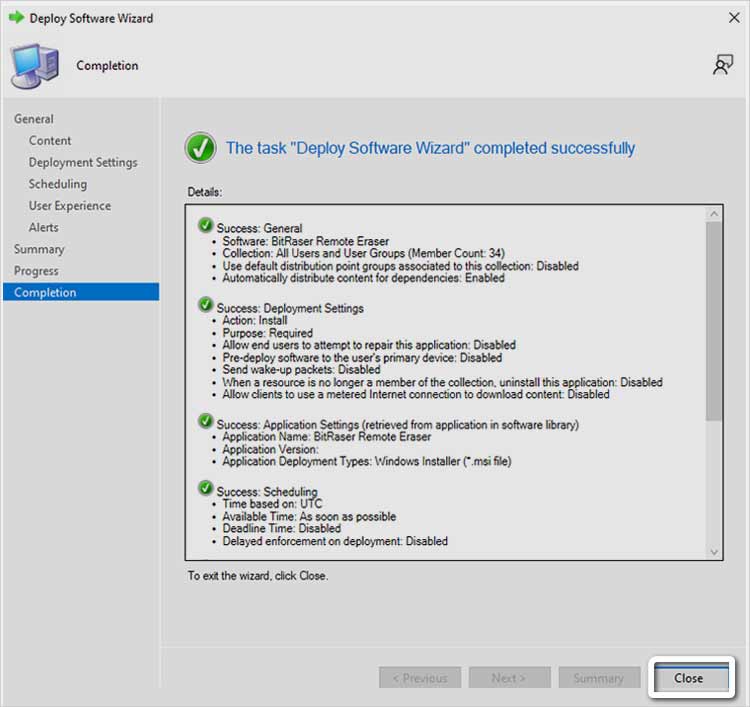Viewport: 750px width, 707px height.
Task: Click the checkmark next to Success: General
Action: (205, 225)
